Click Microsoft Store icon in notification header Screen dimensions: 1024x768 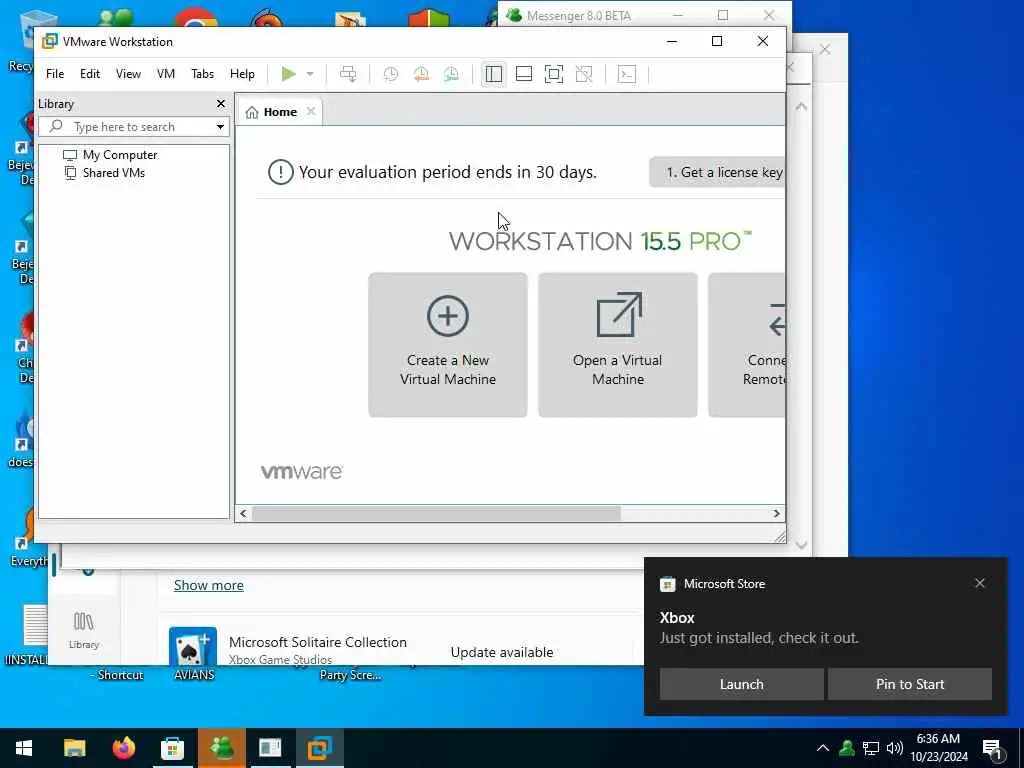click(x=667, y=584)
